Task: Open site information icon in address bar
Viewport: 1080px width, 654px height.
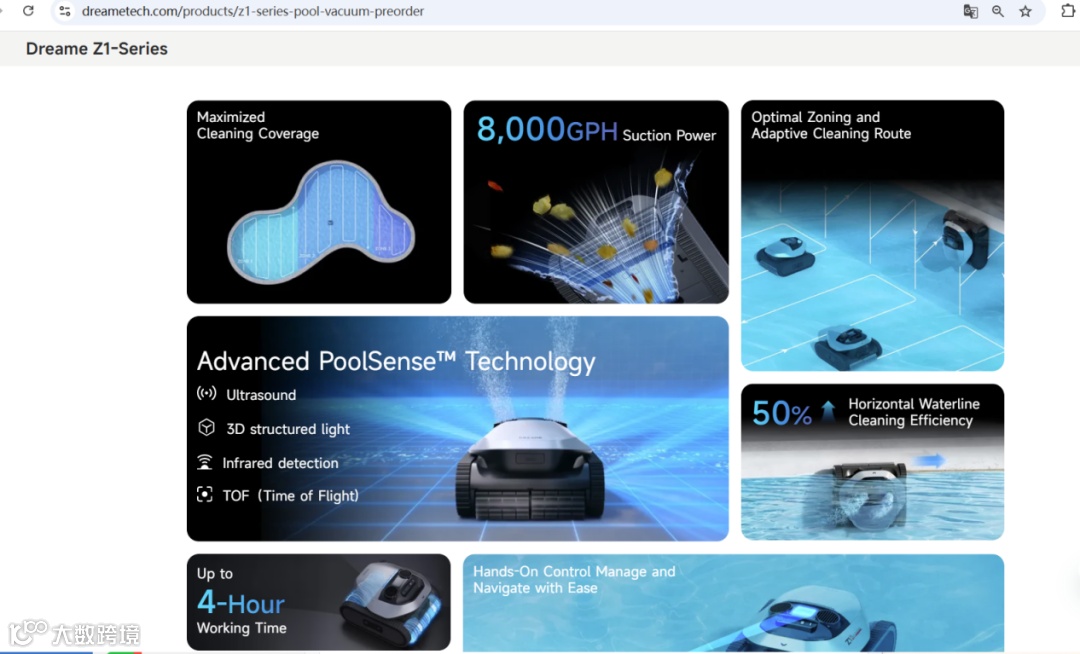Action: (x=65, y=11)
